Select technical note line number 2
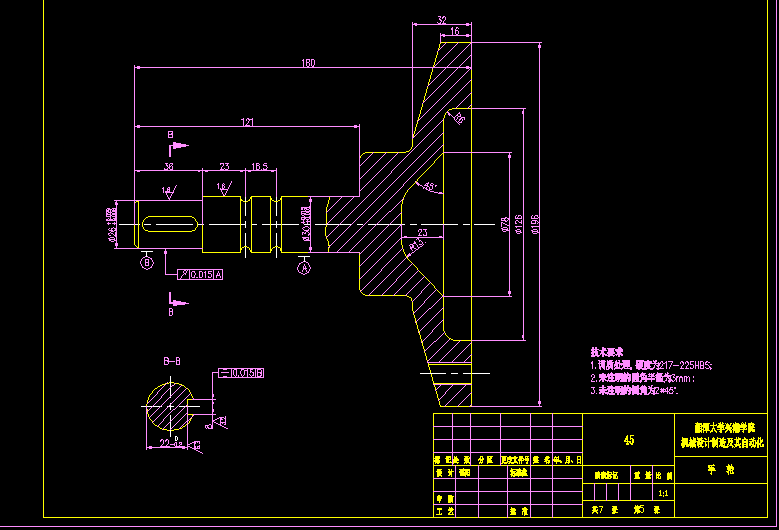This screenshot has width=779, height=530. pyautogui.click(x=642, y=378)
